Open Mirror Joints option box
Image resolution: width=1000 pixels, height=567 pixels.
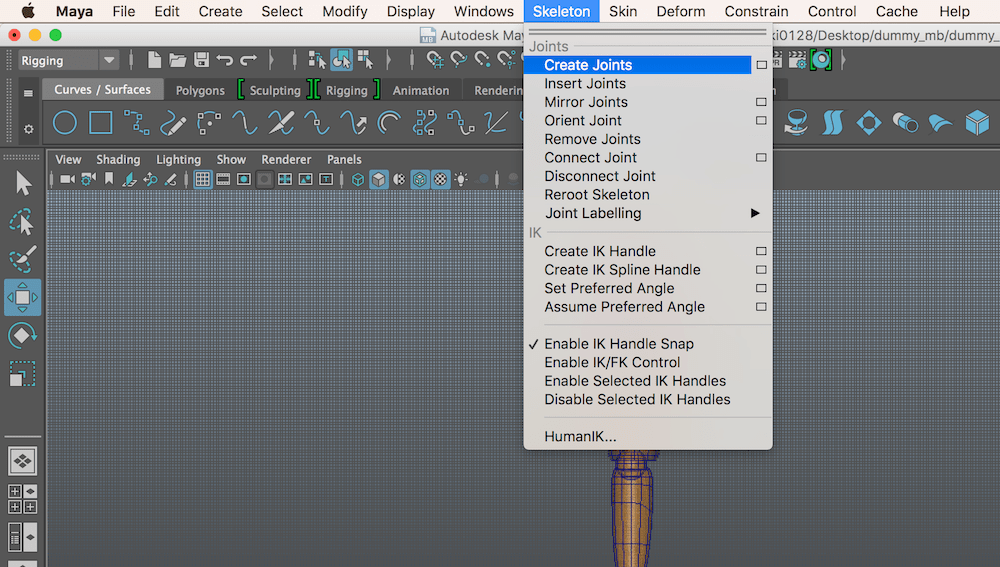tap(761, 102)
